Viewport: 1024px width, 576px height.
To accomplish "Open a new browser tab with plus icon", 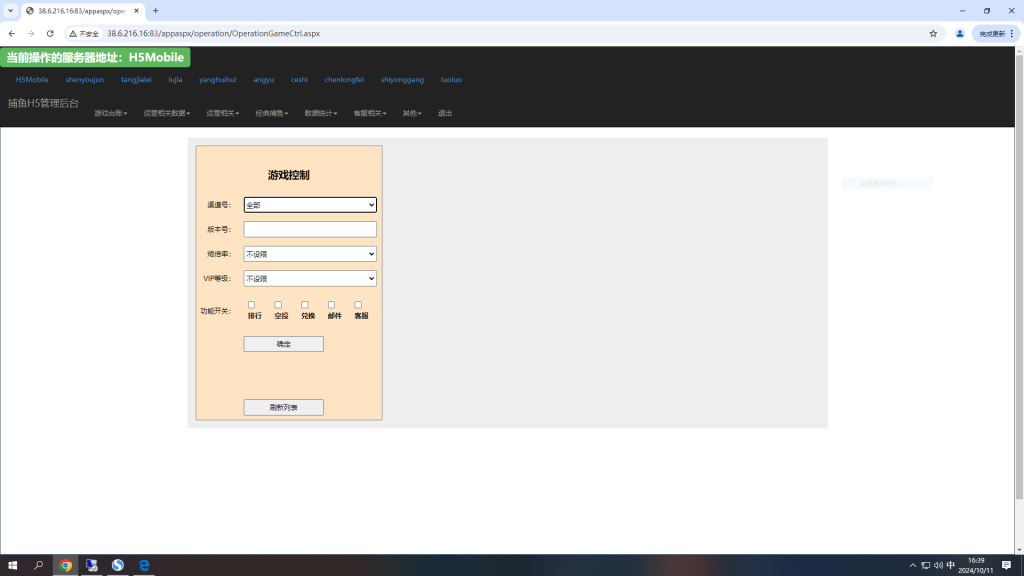I will point(155,11).
